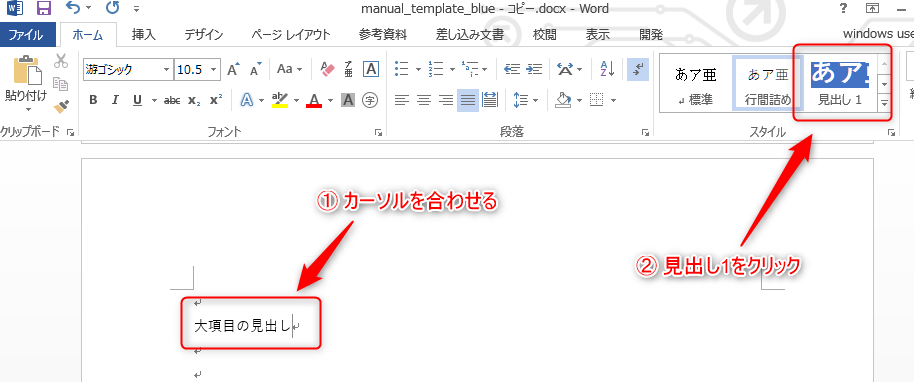Open the font dialog launcher
914x382 pixels.
(378, 133)
